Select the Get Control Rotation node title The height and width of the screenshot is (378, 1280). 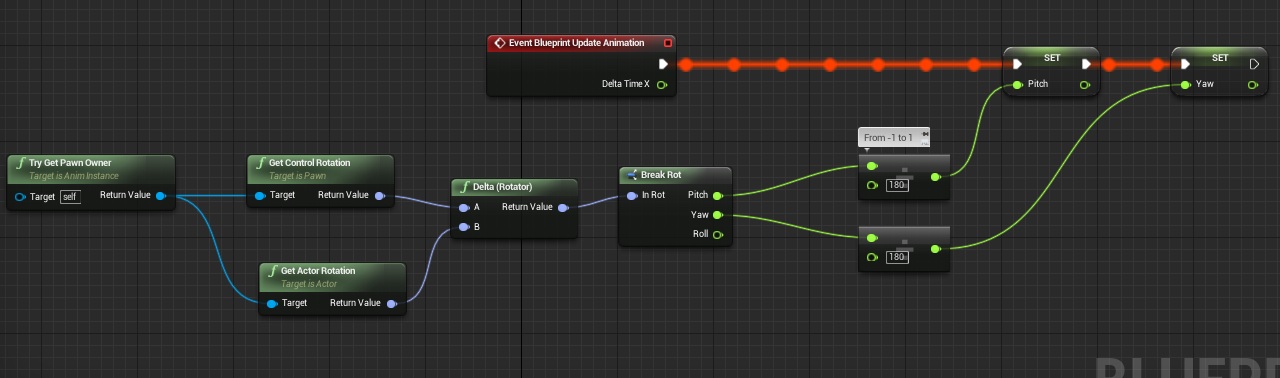310,162
